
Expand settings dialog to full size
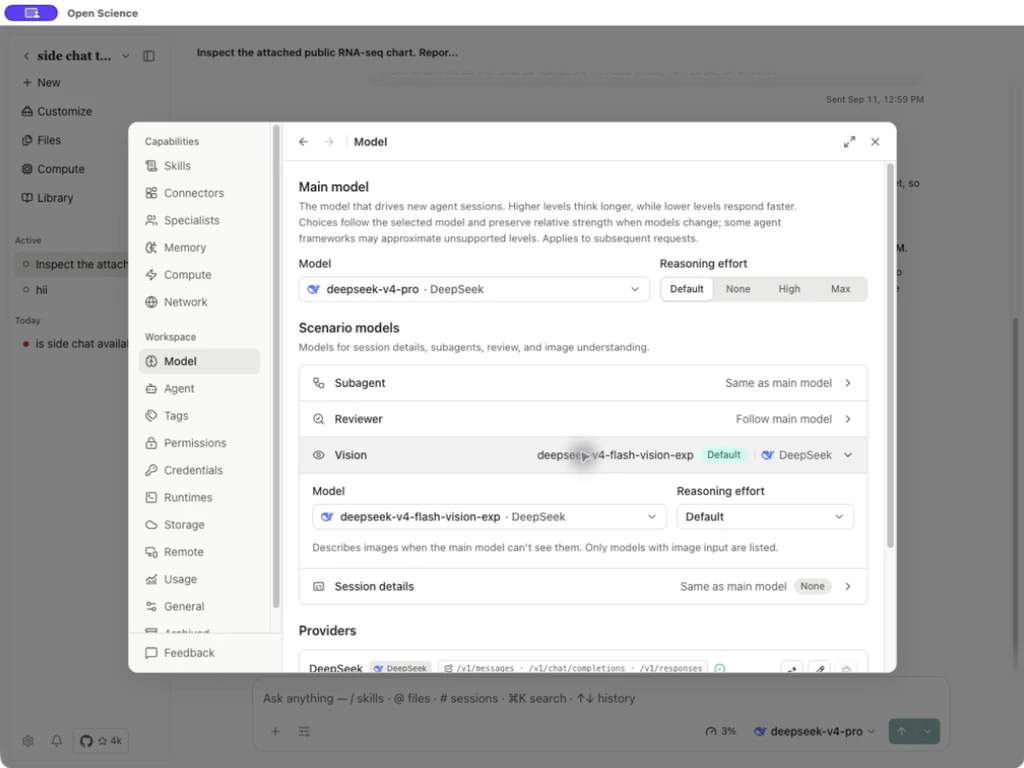click(x=849, y=142)
